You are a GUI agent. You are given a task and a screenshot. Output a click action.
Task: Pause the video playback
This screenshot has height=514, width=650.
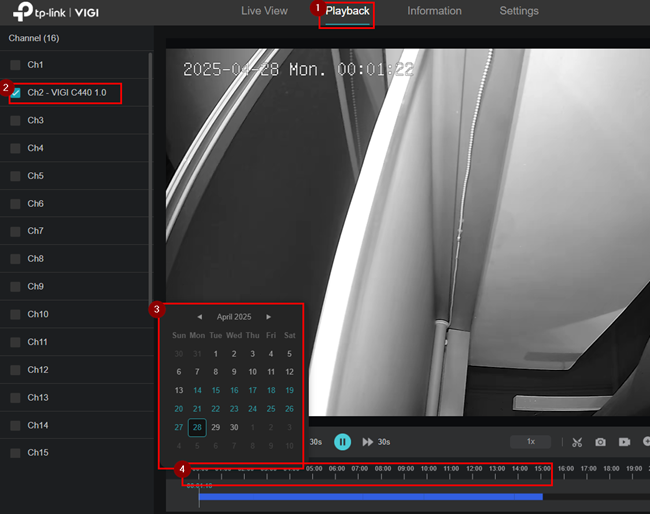tap(342, 441)
